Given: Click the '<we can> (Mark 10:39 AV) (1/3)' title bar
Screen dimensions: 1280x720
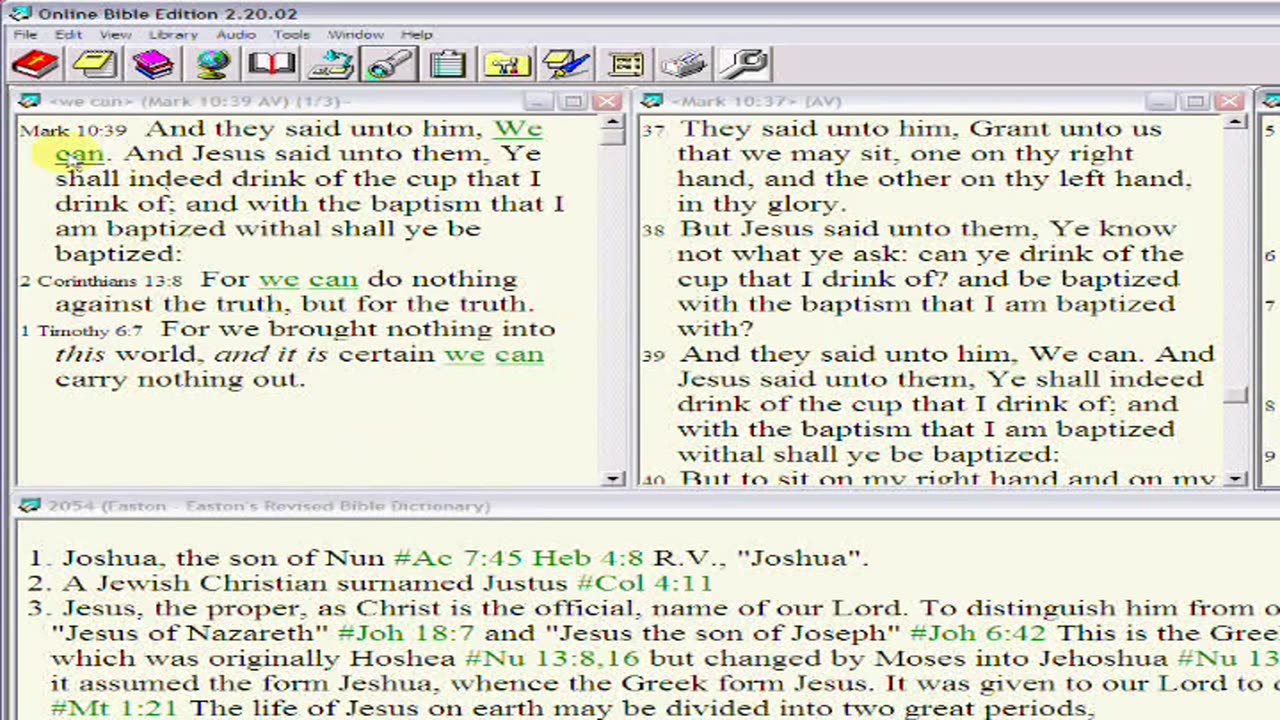Looking at the screenshot, I should pyautogui.click(x=320, y=101).
